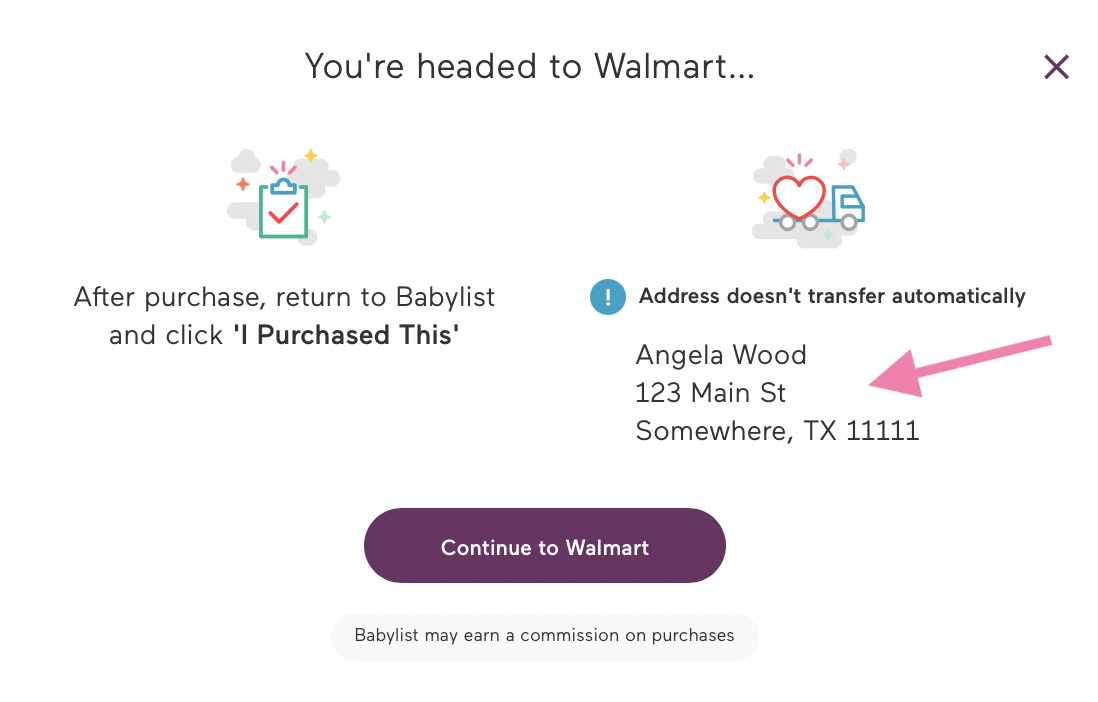Click the Babylist commission notice pill
This screenshot has width=1098, height=702.
545,636
